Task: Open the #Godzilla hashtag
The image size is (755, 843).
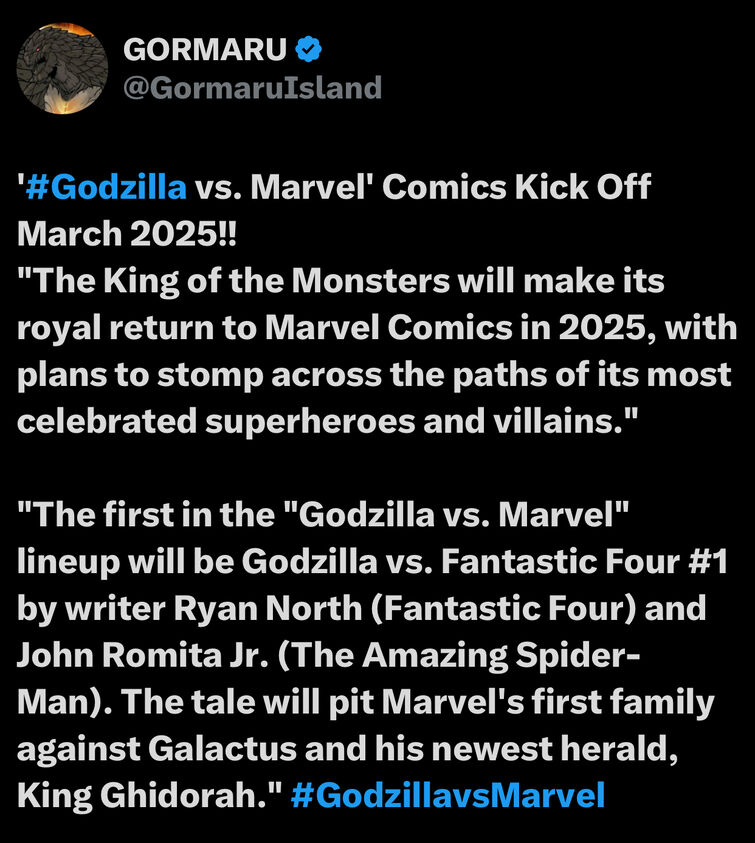Action: point(105,187)
